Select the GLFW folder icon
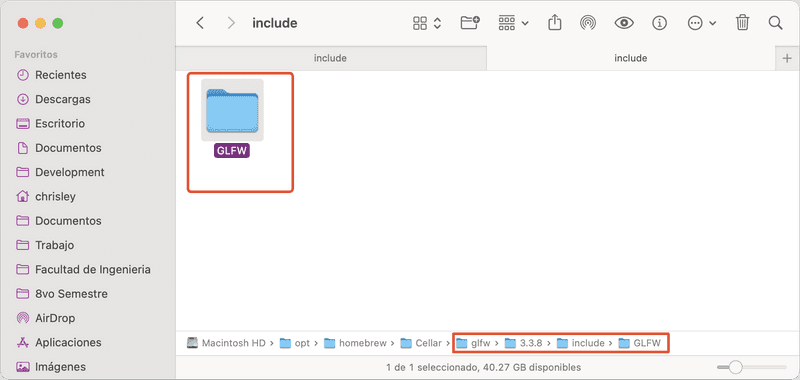Viewport: 800px width, 380px height. coord(232,110)
